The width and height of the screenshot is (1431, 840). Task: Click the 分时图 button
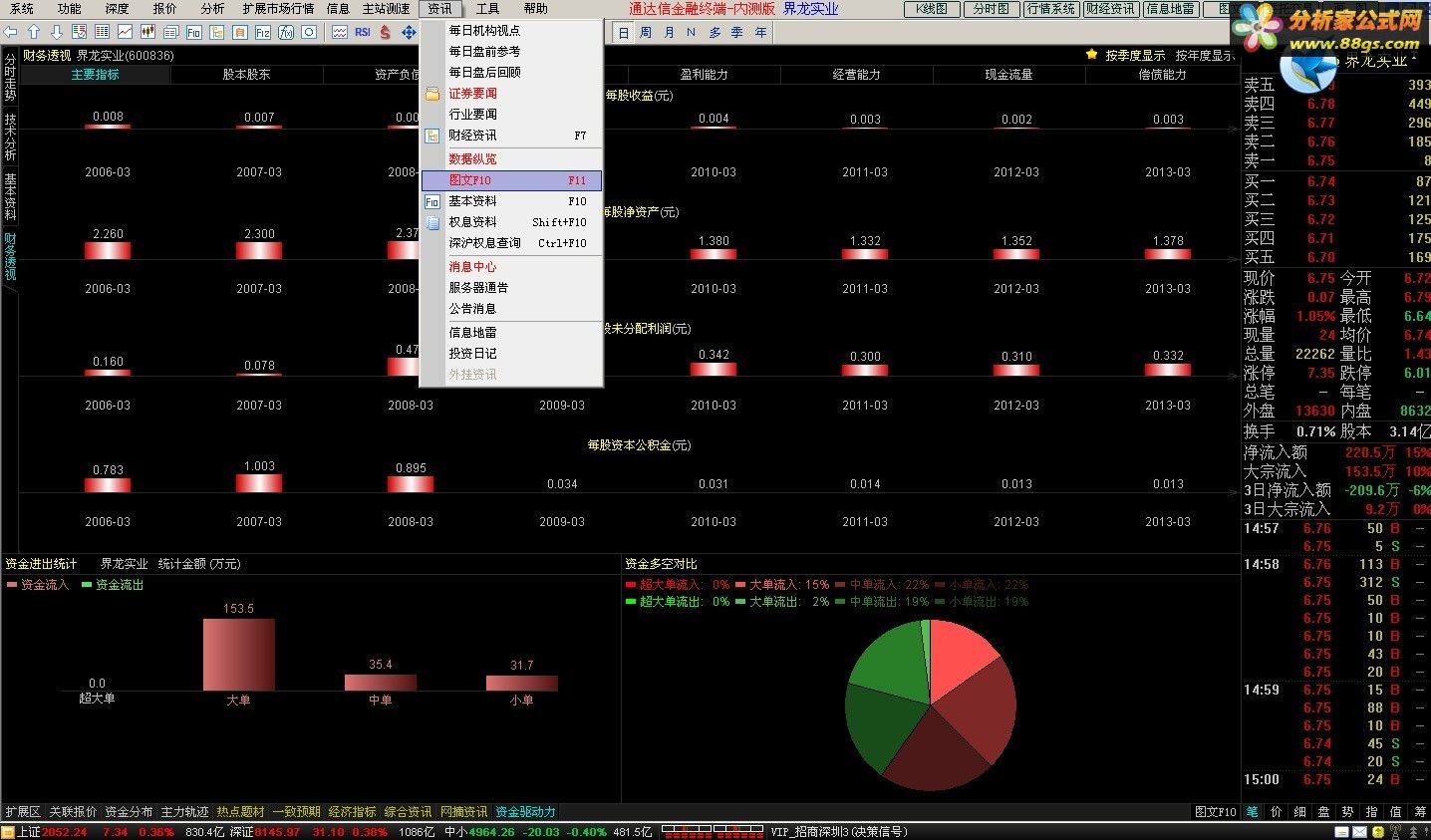991,9
